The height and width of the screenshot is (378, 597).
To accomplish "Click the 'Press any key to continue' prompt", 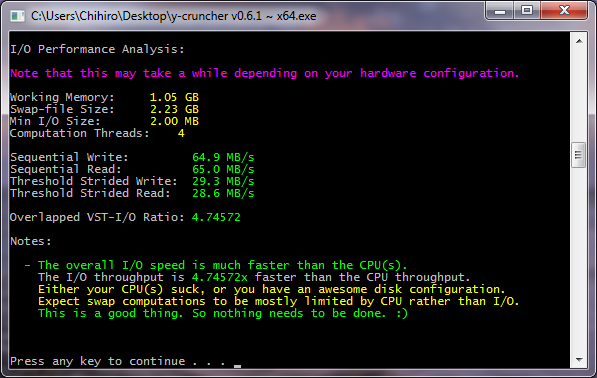I will pyautogui.click(x=118, y=361).
